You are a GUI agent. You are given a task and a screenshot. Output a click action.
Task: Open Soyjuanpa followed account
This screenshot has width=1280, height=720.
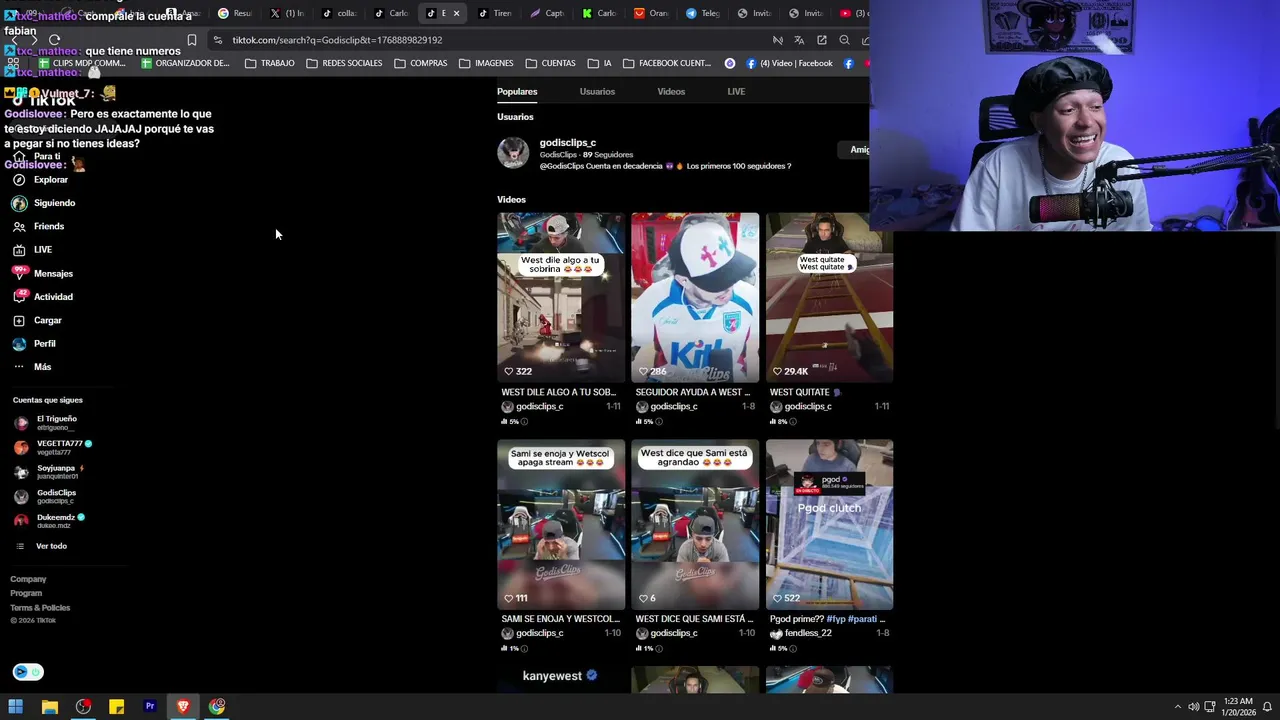tap(49, 471)
